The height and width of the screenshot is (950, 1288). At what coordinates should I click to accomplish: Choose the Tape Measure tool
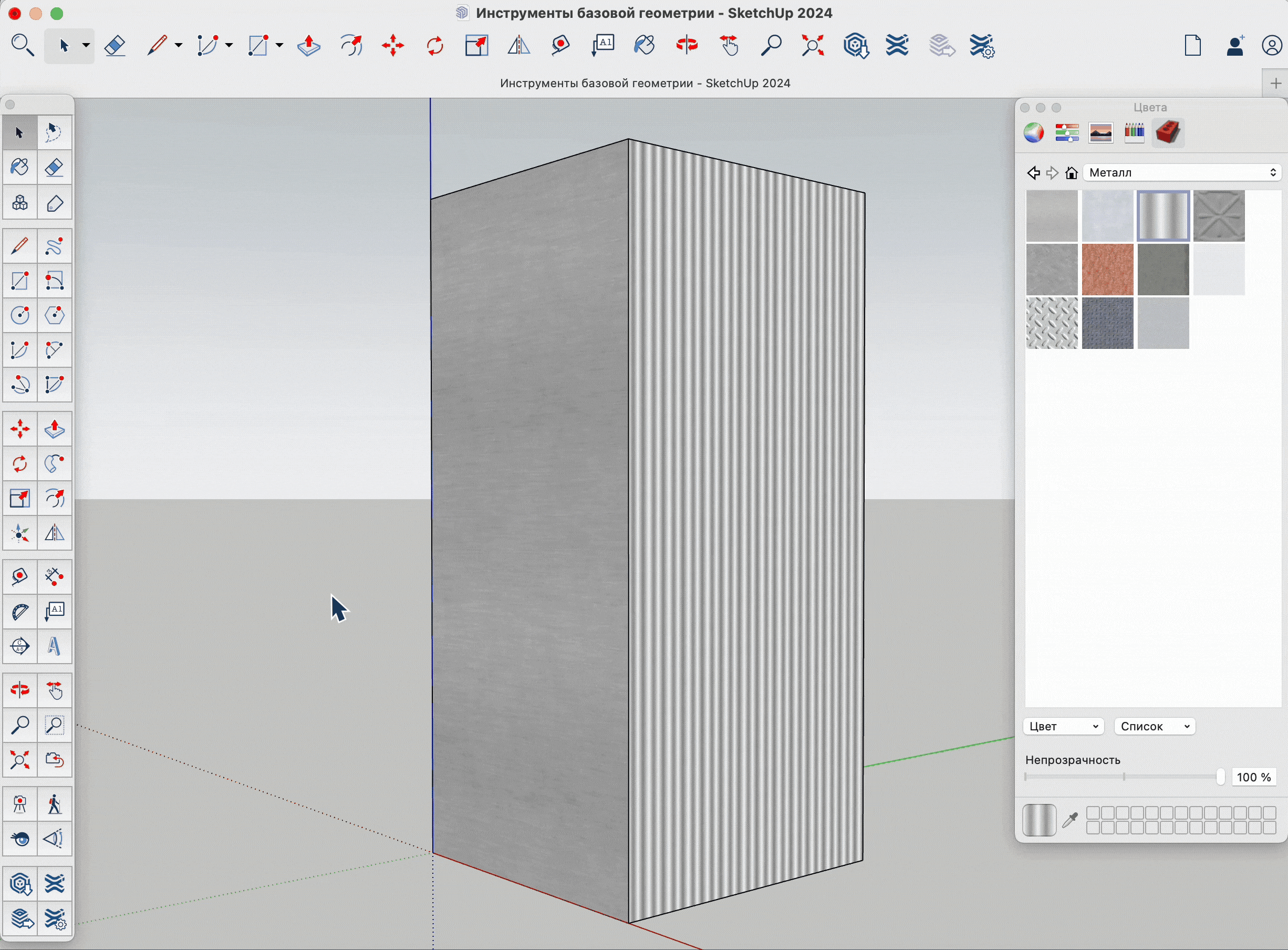click(x=19, y=577)
